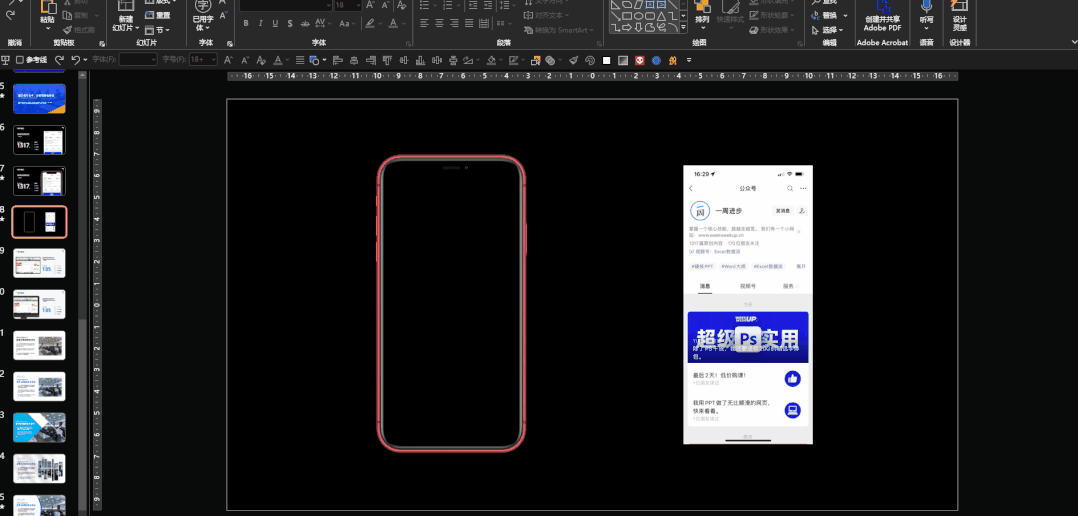
Task: Toggle the 参考线 guides checkbox
Action: click(x=20, y=60)
